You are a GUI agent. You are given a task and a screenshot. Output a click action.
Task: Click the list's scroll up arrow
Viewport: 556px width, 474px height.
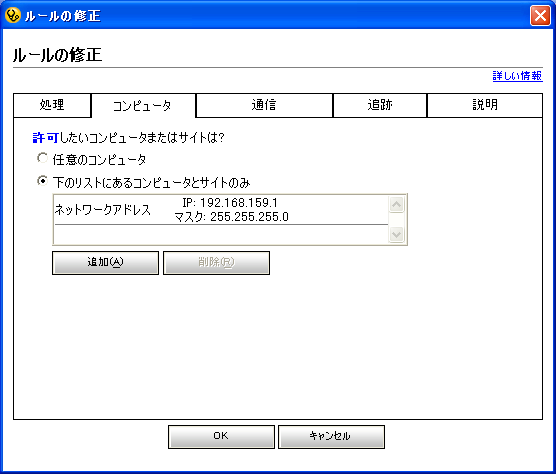[396, 205]
